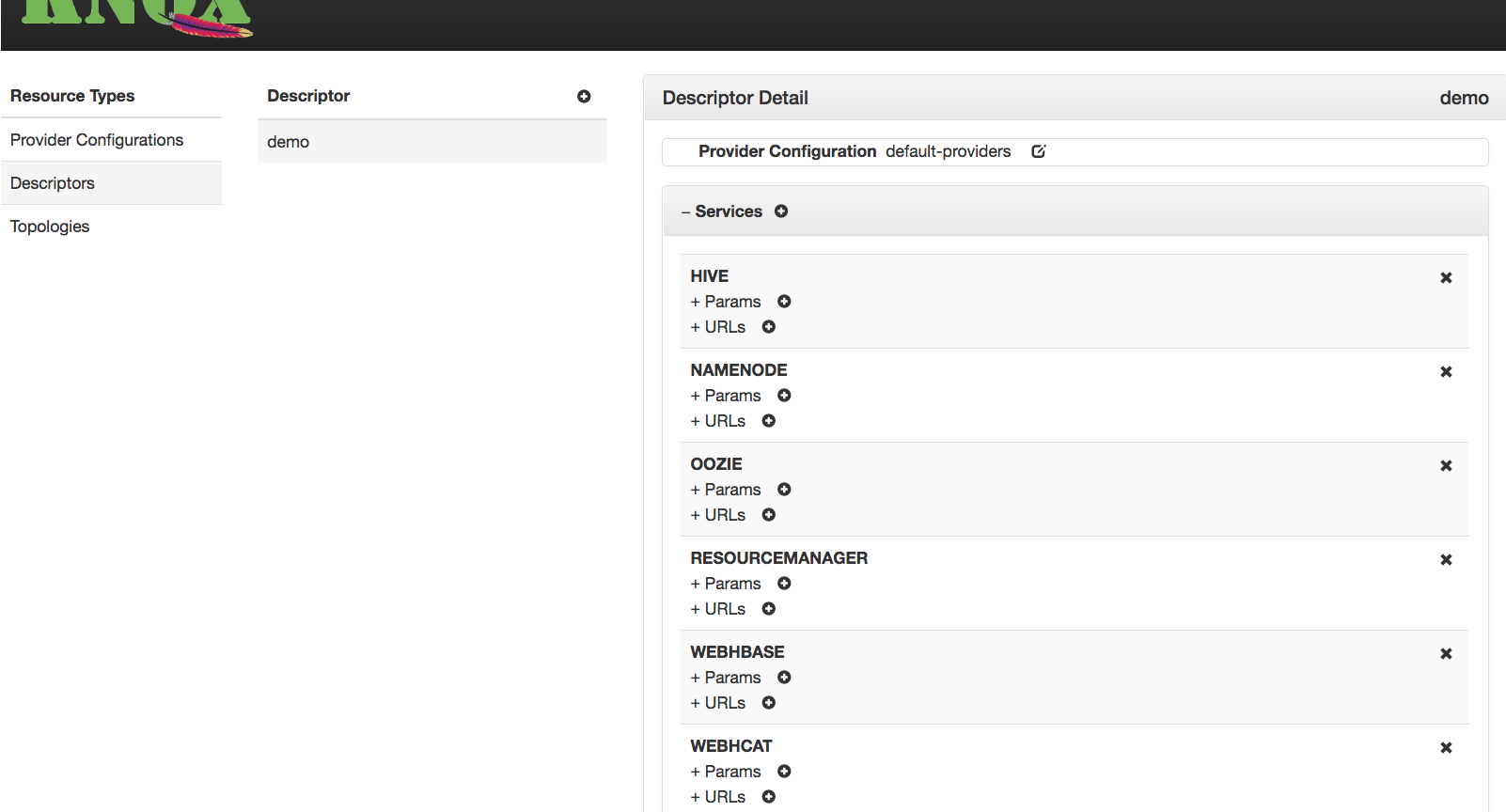
Task: Add a param to NAMENODE service
Action: tap(784, 396)
